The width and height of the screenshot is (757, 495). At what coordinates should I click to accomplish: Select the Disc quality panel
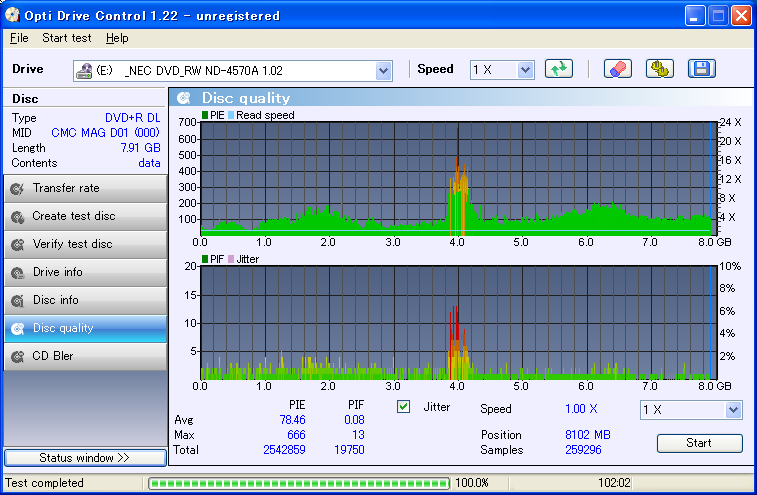coord(85,328)
